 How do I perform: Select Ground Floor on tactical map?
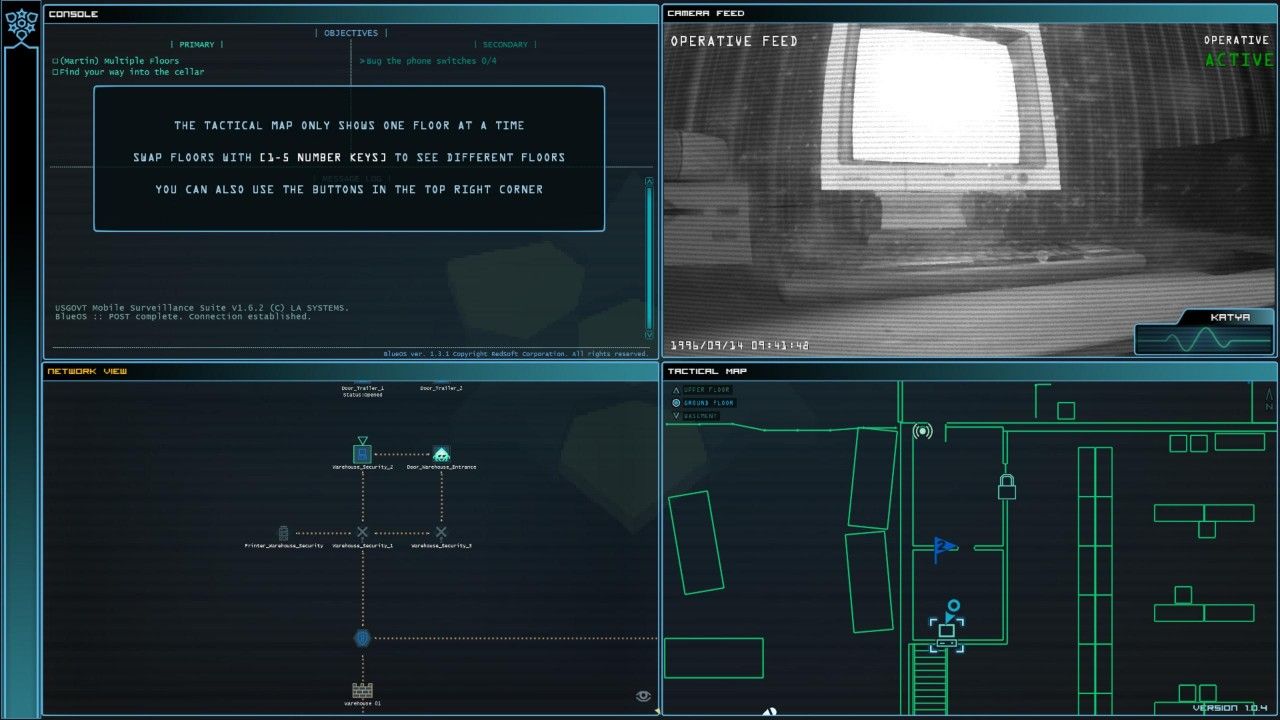[707, 403]
